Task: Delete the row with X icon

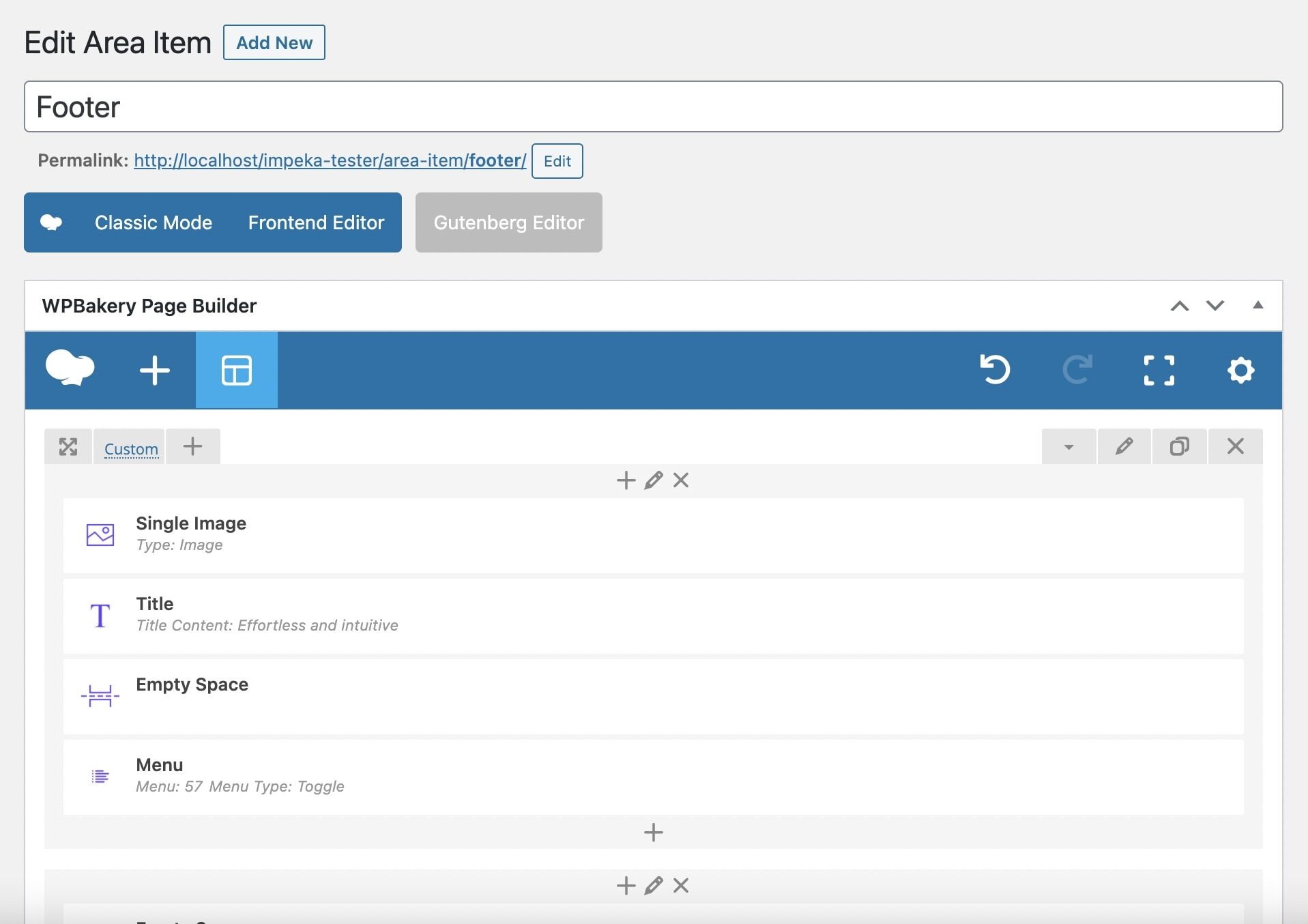Action: pos(1236,446)
